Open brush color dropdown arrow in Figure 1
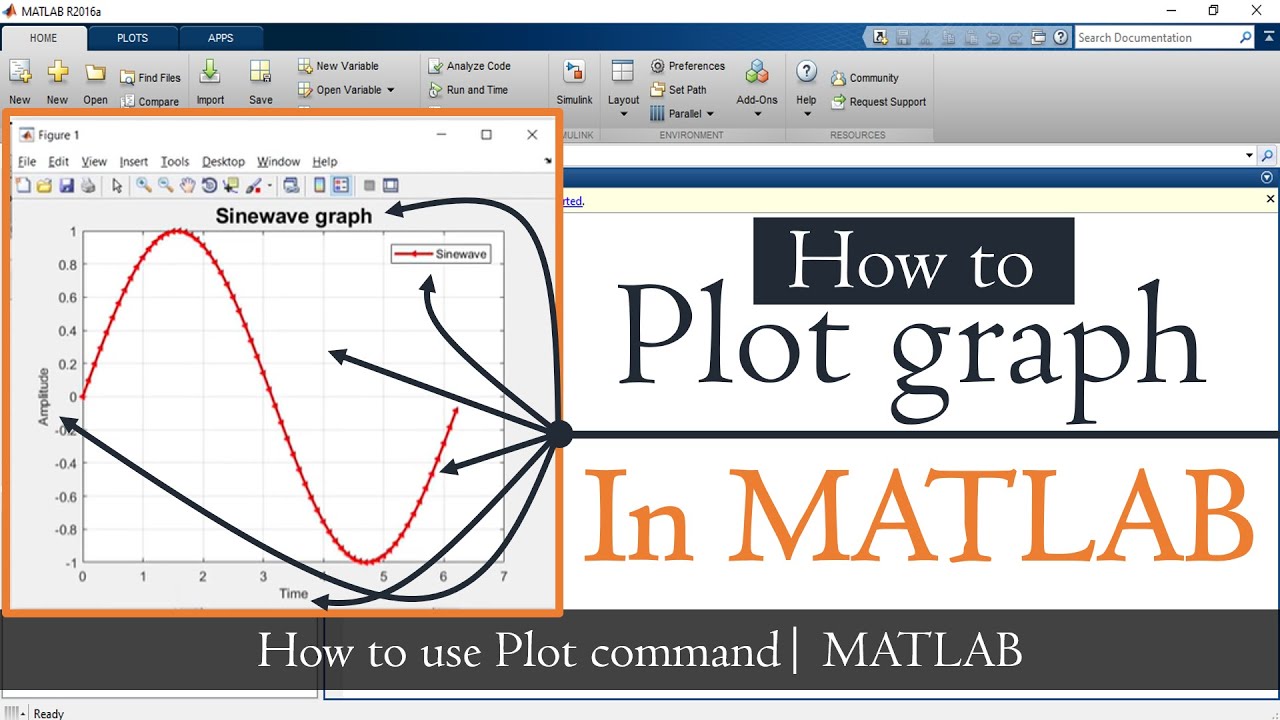1280x720 pixels. 270,186
